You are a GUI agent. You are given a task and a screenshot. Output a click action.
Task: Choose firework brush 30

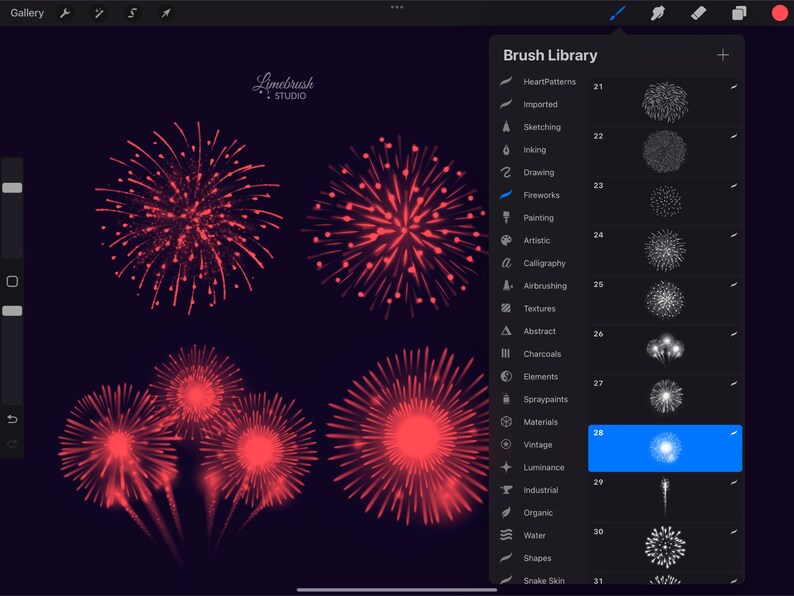click(x=665, y=547)
